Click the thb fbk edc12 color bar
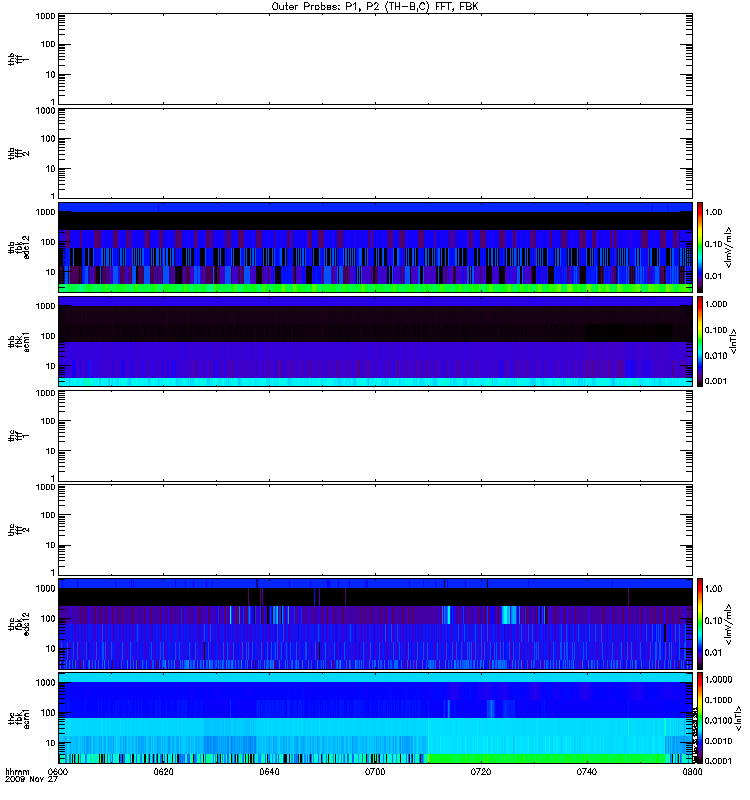The width and height of the screenshot is (750, 800). pos(700,247)
